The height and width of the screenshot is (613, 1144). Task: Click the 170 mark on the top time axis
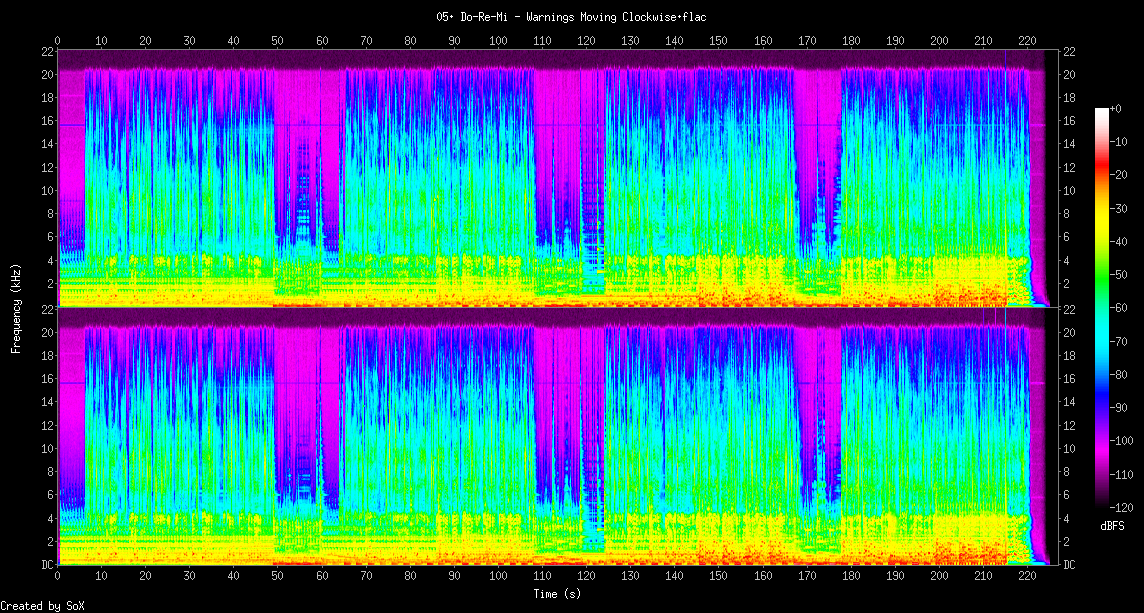point(806,41)
